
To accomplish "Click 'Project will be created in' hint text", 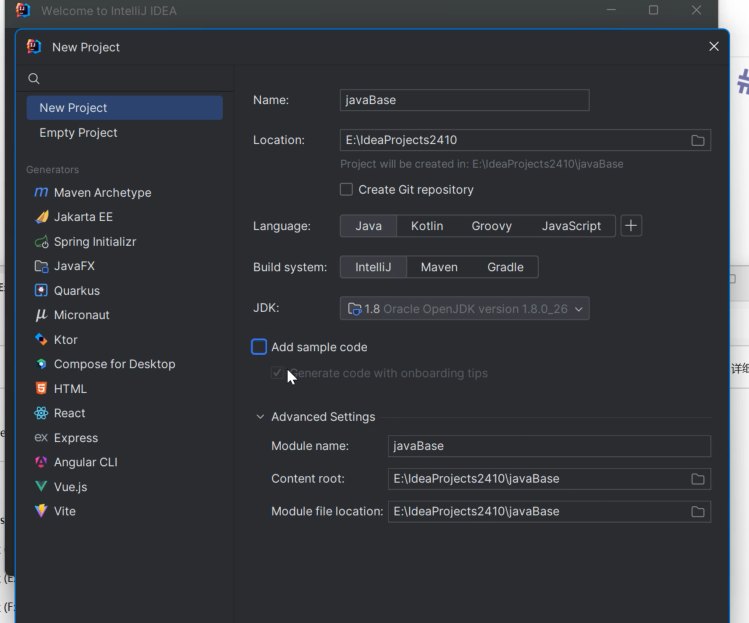I will [x=482, y=164].
